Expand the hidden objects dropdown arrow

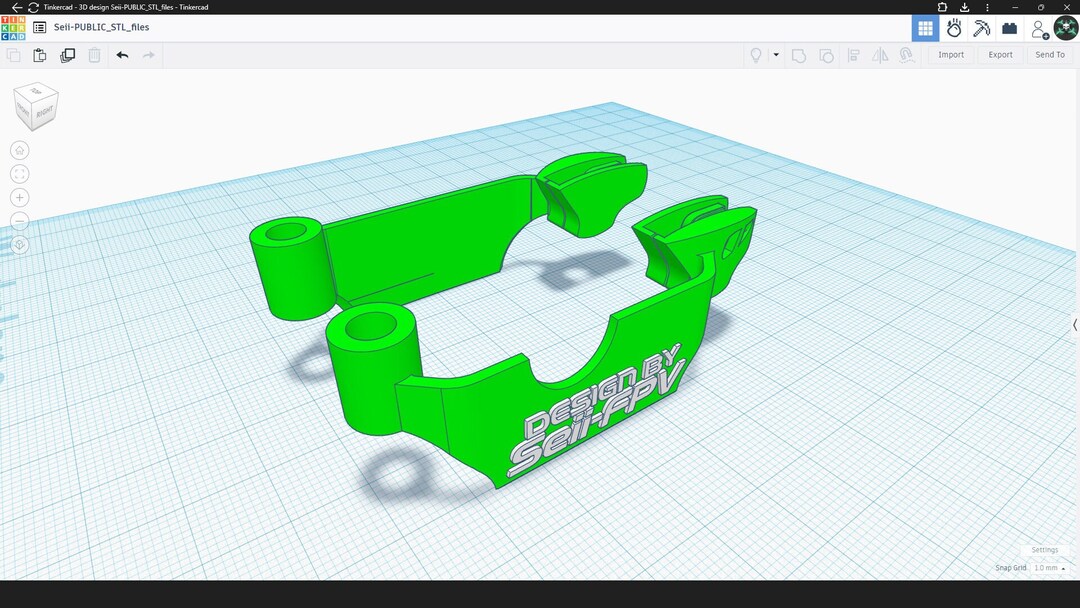(776, 55)
